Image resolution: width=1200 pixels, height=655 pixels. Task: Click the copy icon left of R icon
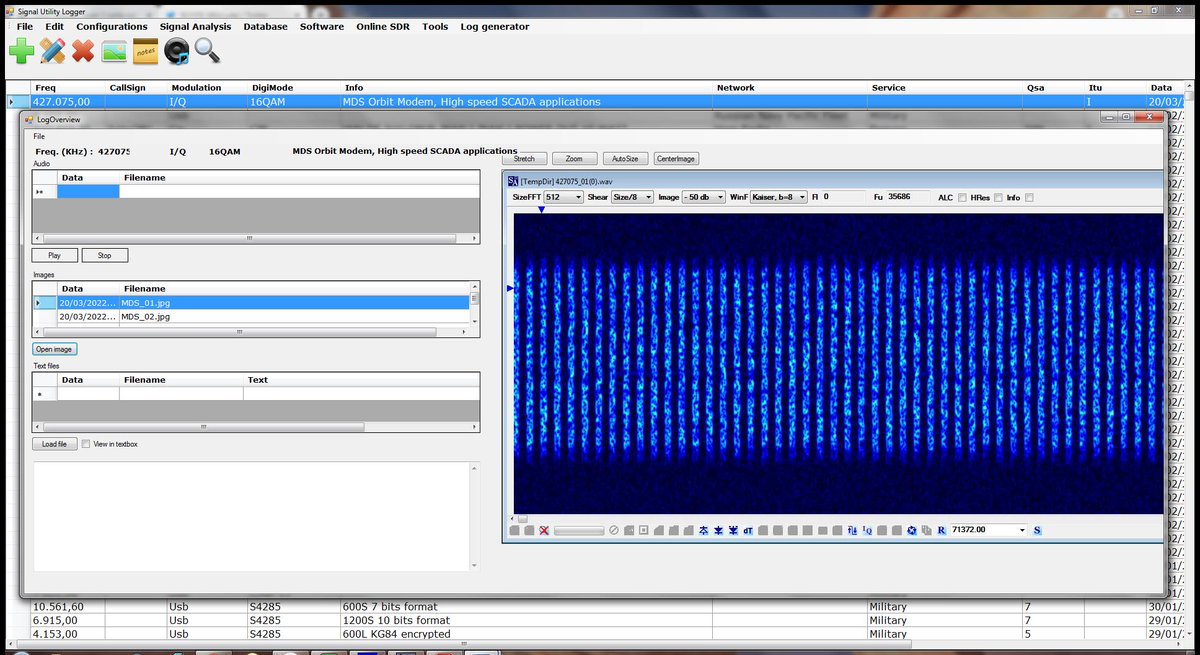pos(926,530)
